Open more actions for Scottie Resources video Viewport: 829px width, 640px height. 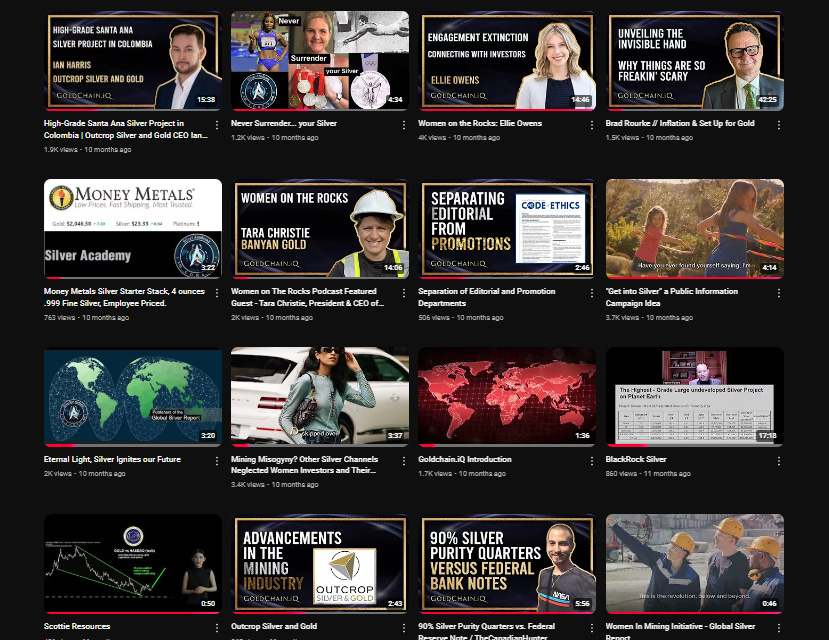pyautogui.click(x=217, y=628)
